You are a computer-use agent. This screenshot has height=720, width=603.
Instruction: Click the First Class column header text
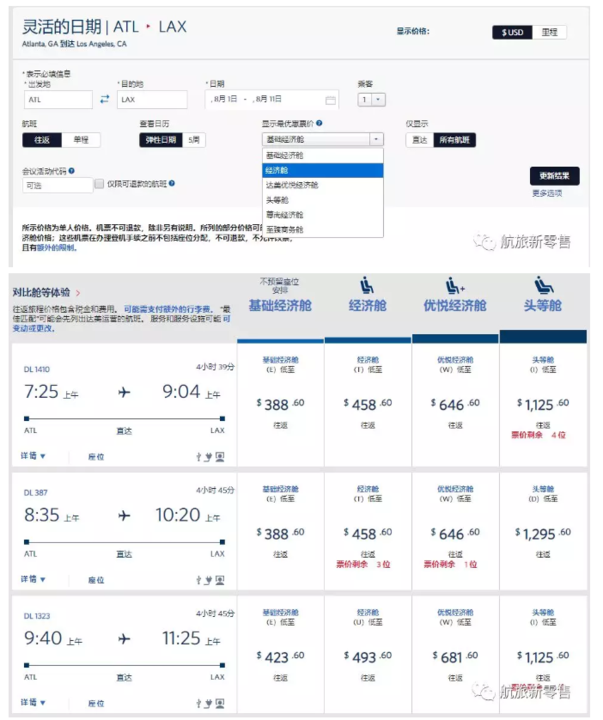(543, 305)
